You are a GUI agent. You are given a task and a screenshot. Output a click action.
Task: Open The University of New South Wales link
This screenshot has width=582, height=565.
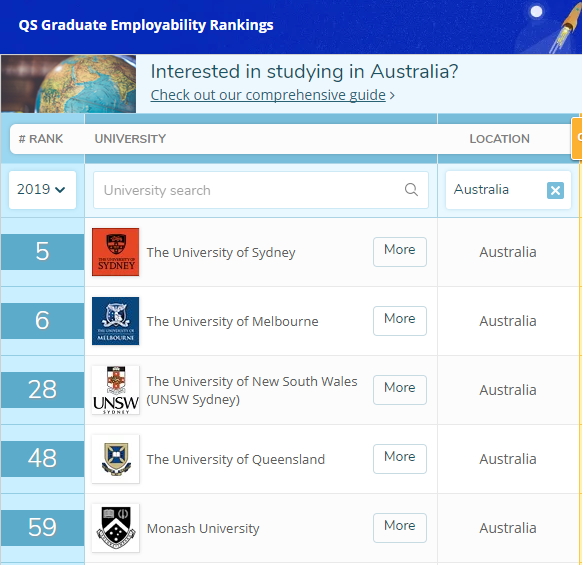[252, 390]
